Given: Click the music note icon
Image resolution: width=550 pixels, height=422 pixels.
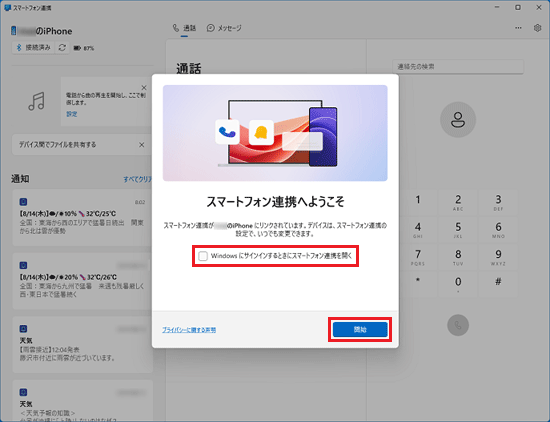Looking at the screenshot, I should tap(36, 101).
